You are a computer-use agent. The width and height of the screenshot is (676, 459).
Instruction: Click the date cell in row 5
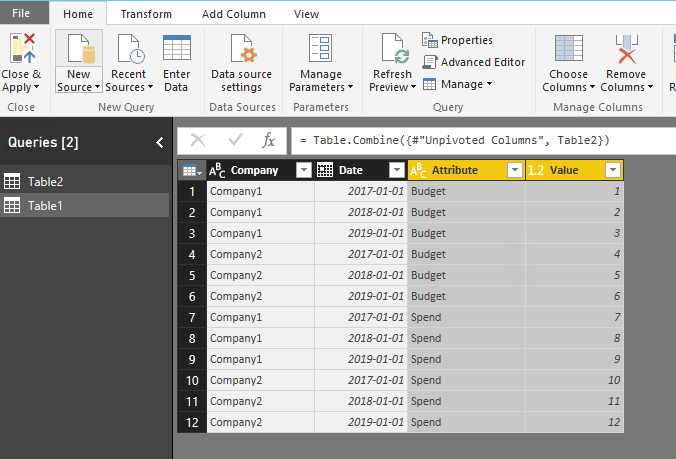pos(361,275)
